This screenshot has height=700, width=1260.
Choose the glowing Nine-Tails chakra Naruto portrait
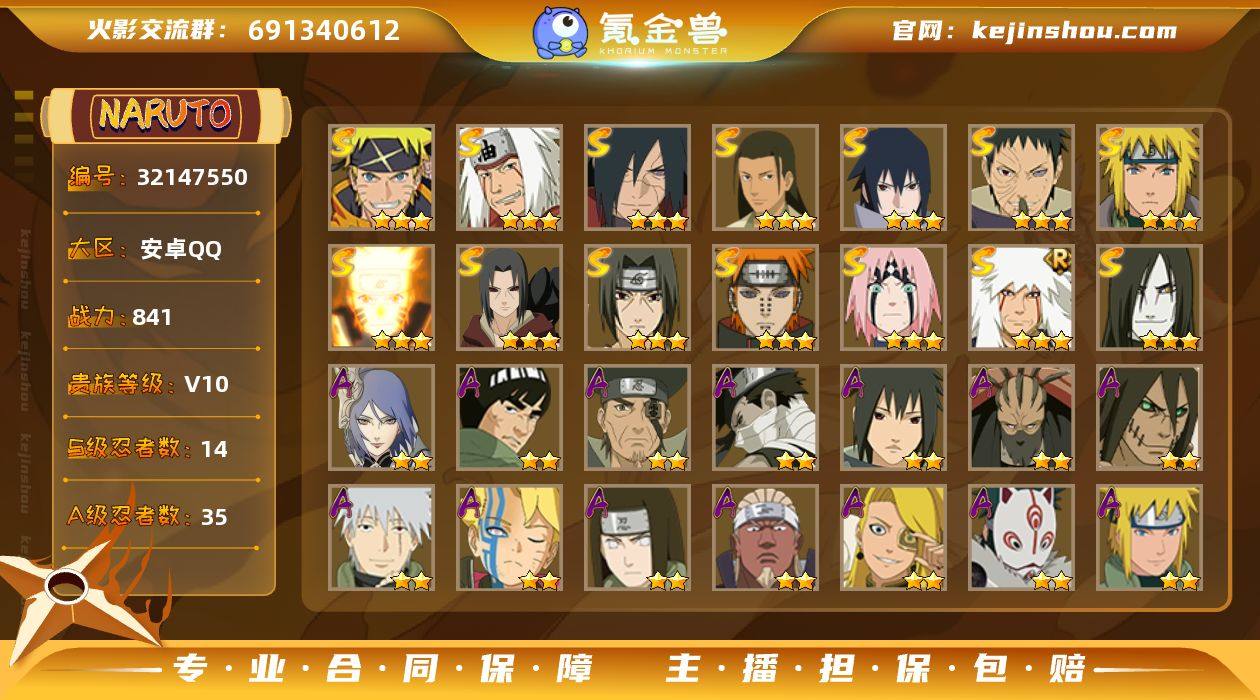pos(381,298)
